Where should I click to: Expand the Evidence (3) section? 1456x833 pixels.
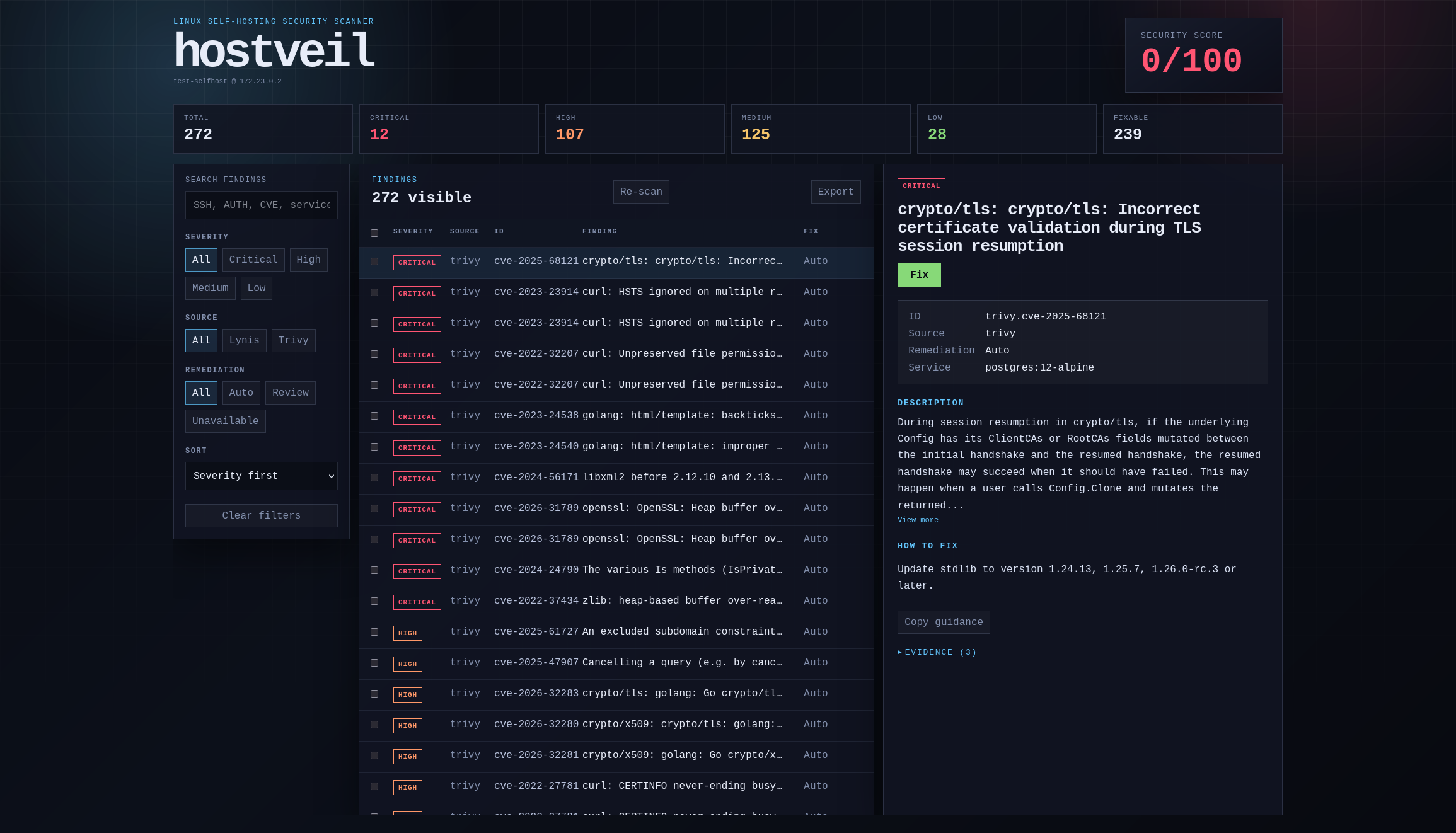pyautogui.click(x=937, y=652)
